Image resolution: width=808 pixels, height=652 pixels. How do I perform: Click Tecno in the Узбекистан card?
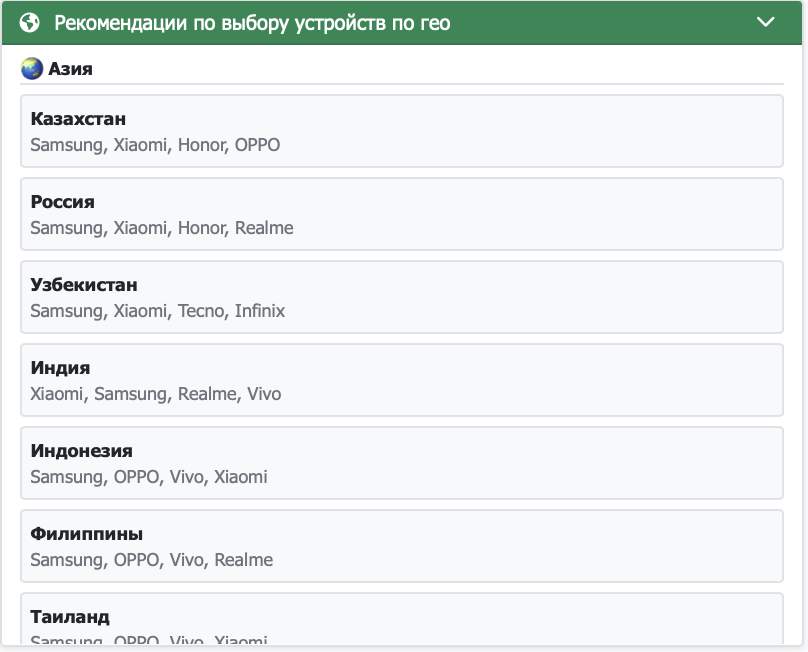pyautogui.click(x=202, y=311)
